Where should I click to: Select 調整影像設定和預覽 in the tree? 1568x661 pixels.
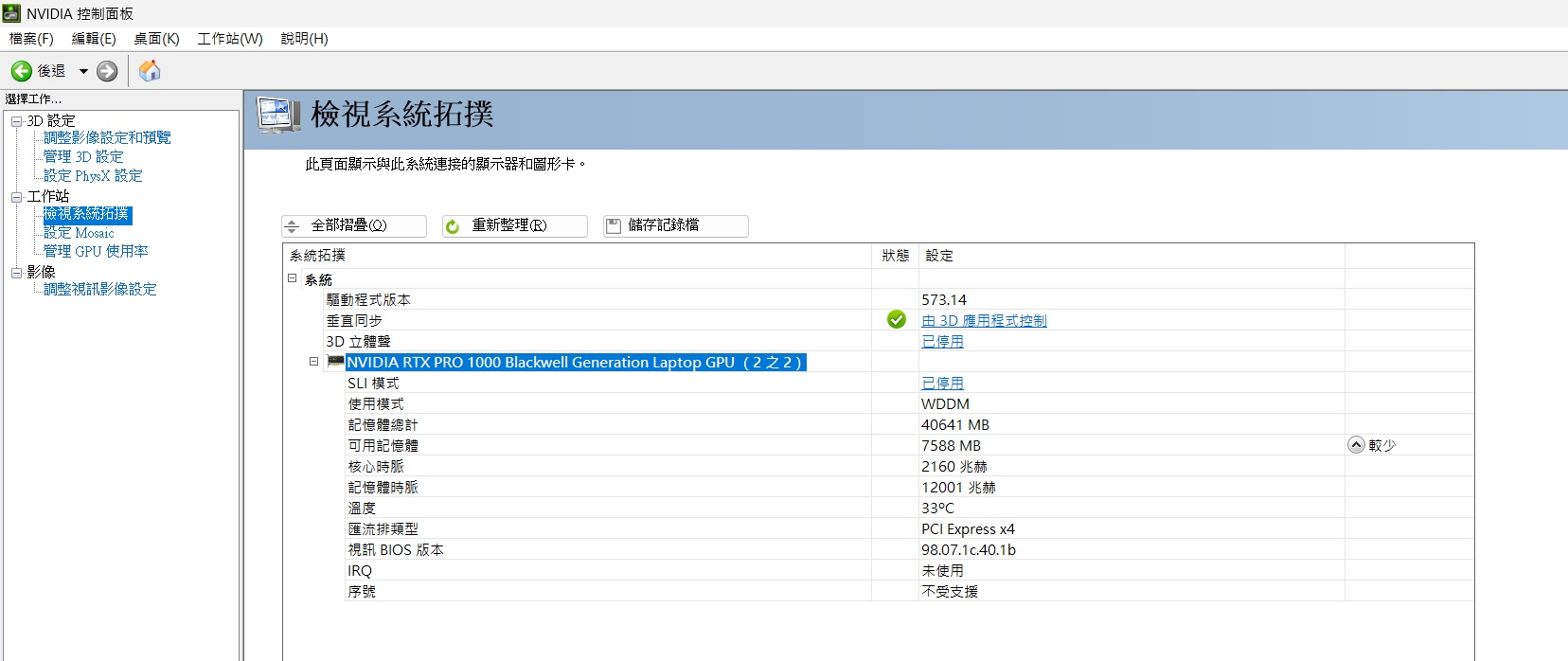click(107, 138)
